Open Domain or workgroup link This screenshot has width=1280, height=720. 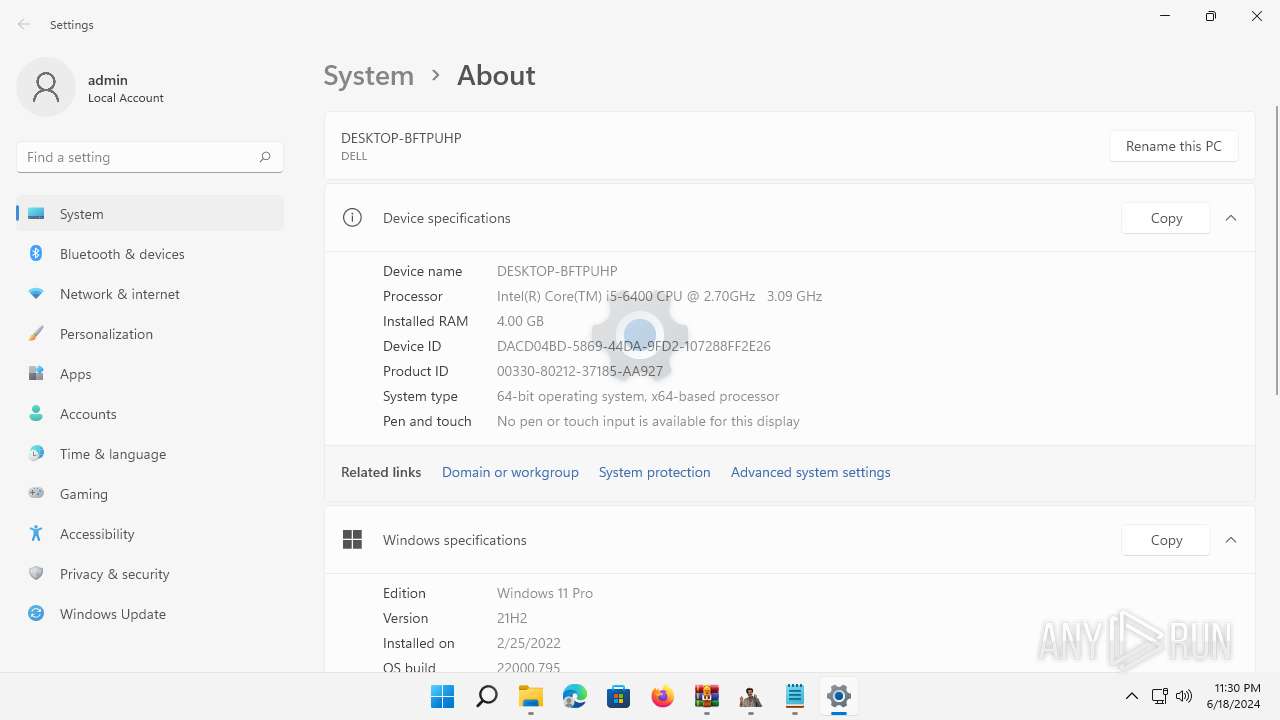tap(510, 472)
